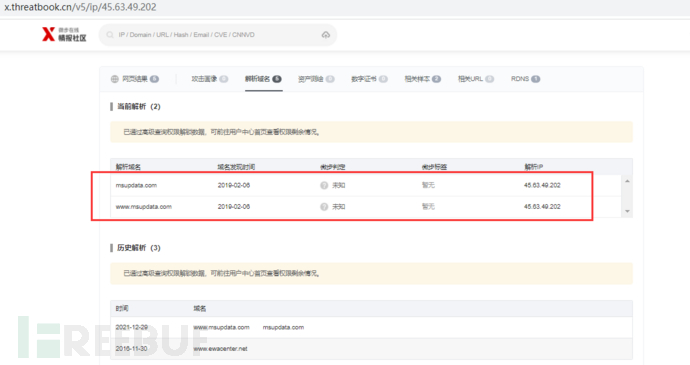
Task: Click the 域名发现时间 column header
Action: tap(236, 167)
